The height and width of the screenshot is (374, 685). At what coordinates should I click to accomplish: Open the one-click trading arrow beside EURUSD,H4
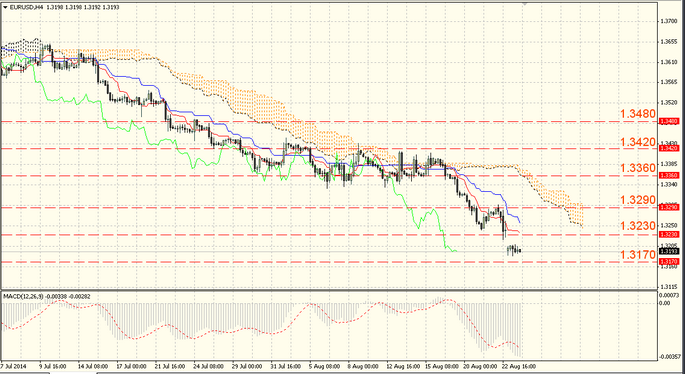tap(5, 7)
